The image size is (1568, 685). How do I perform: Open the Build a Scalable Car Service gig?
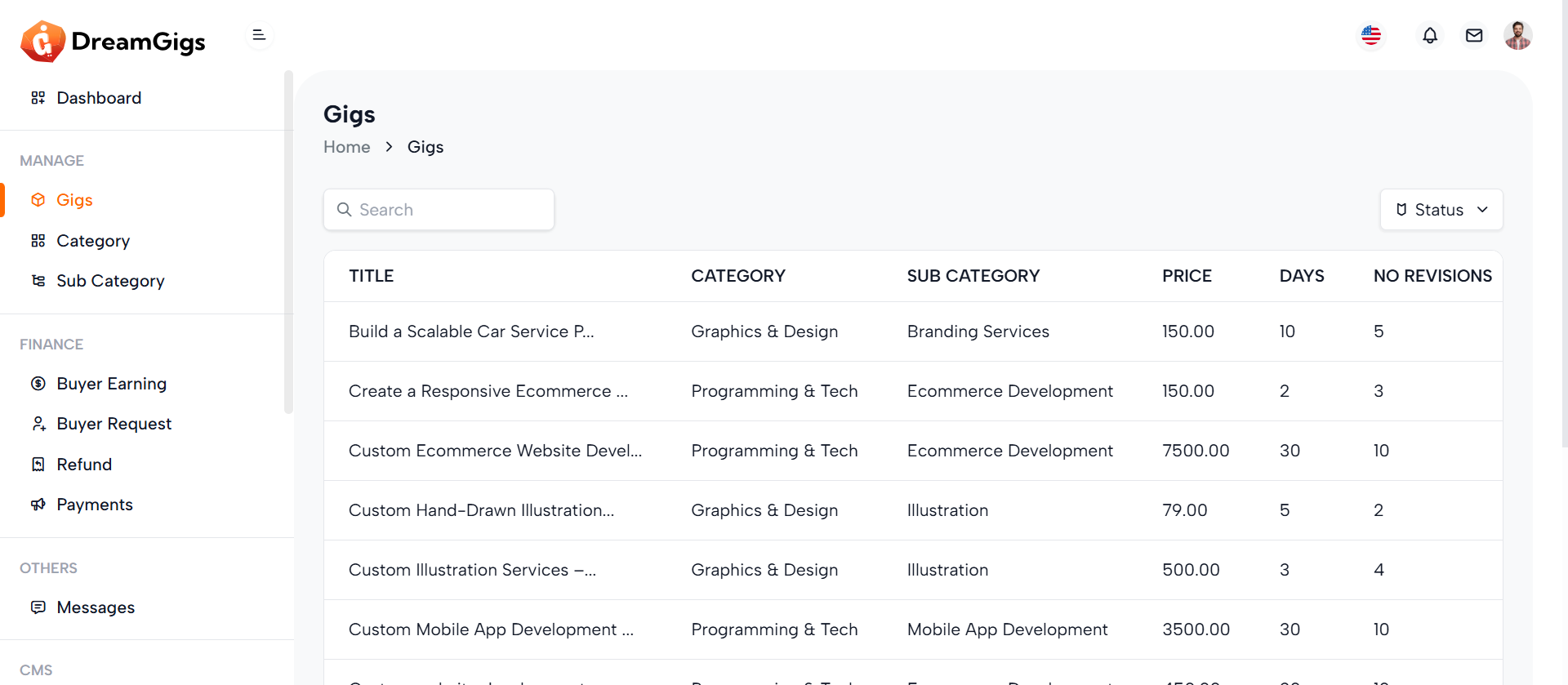pos(471,331)
